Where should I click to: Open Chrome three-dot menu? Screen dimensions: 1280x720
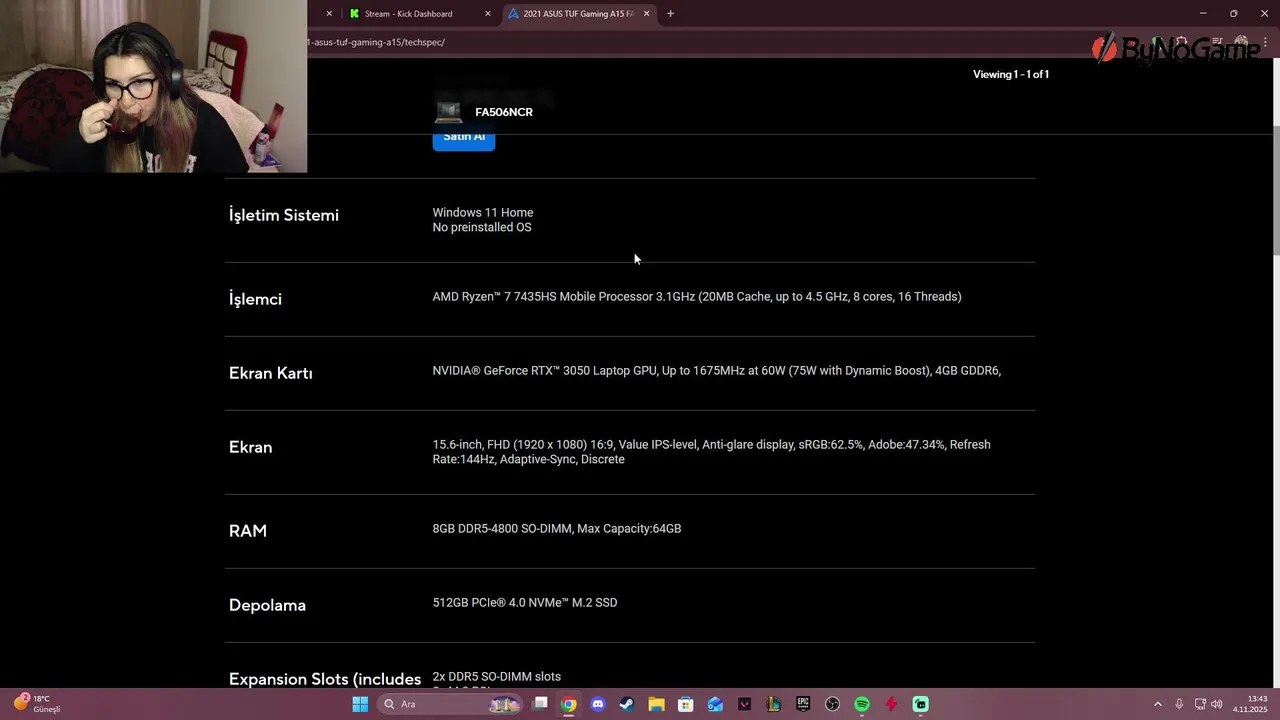tap(1265, 43)
